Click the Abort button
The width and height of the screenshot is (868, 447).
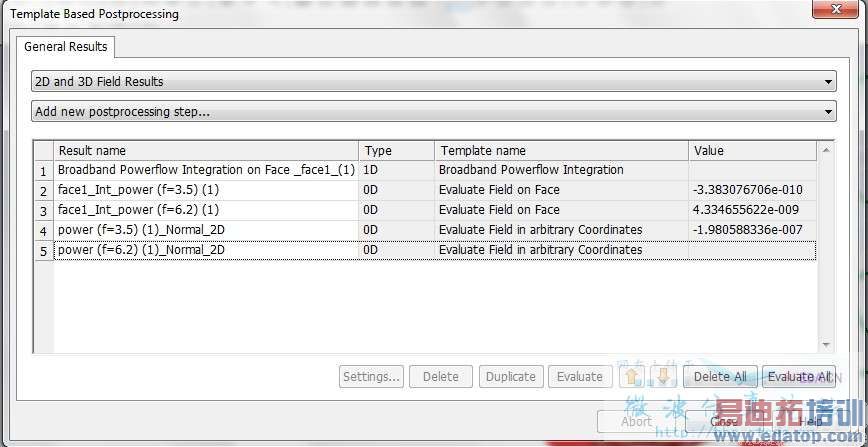[636, 422]
